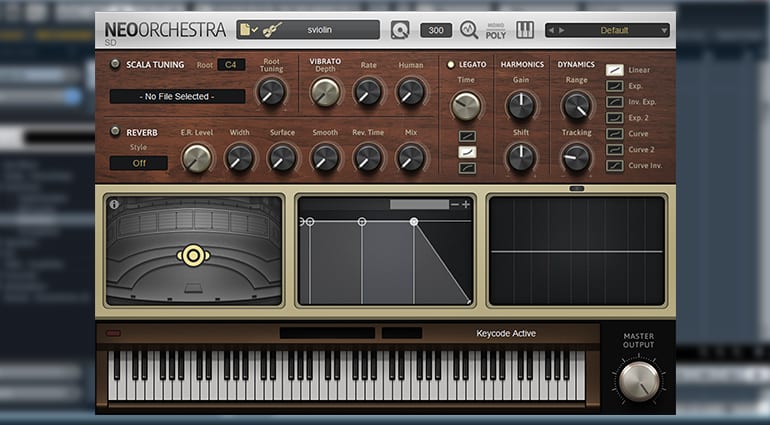Toggle the piano keyboard view icon
The height and width of the screenshot is (425, 770).
point(524,30)
